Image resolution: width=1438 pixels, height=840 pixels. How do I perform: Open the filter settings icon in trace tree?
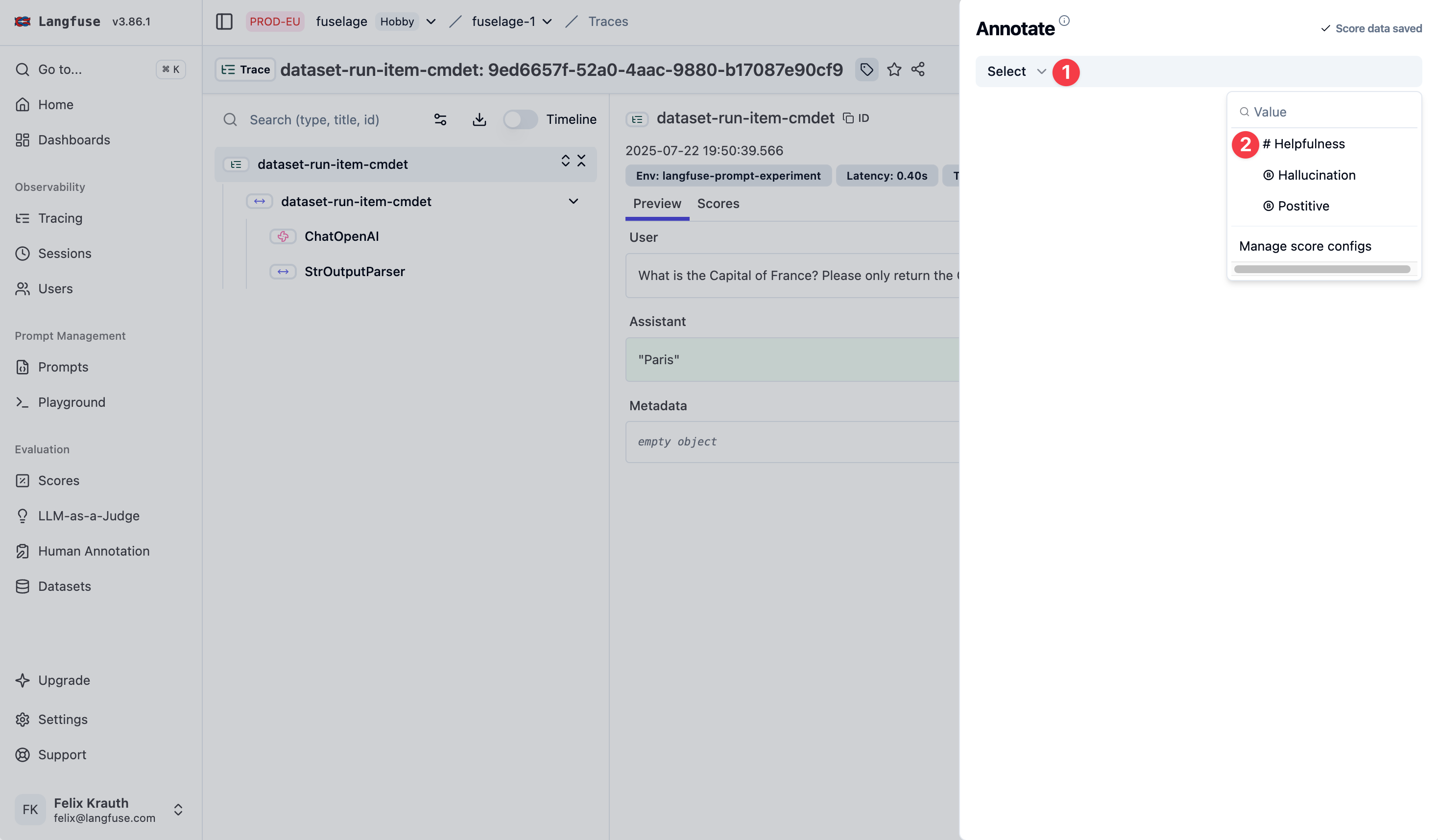point(440,119)
